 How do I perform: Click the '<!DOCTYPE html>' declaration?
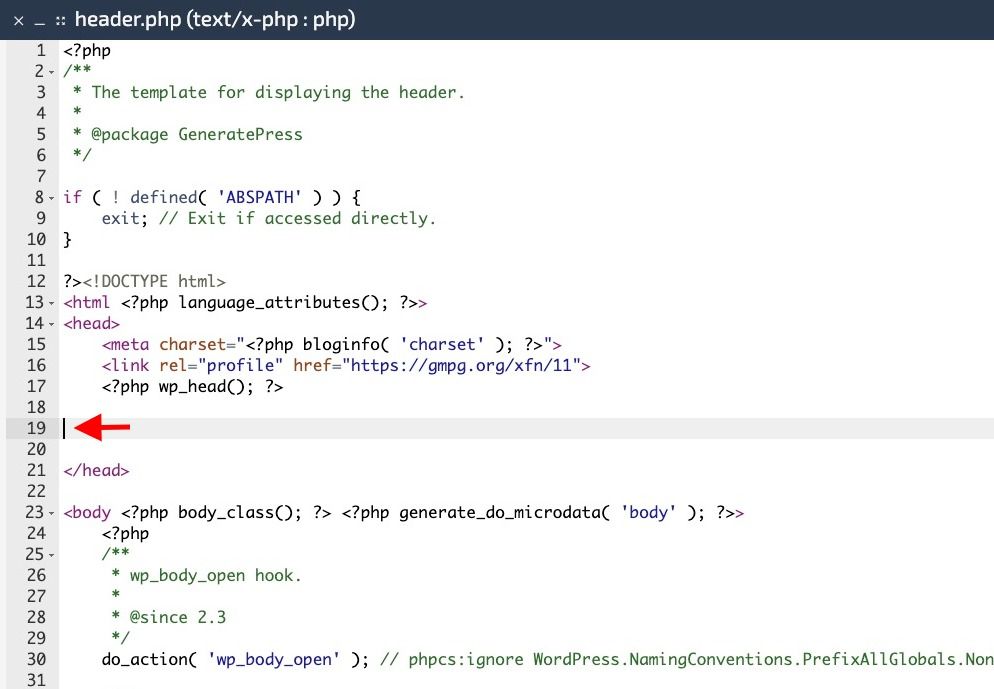154,281
